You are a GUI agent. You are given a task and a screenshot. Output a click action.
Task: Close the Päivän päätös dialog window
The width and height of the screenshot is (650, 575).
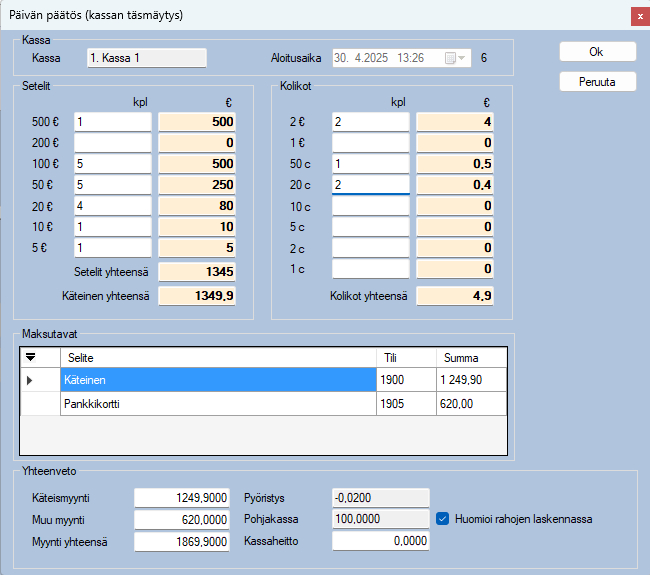click(639, 16)
